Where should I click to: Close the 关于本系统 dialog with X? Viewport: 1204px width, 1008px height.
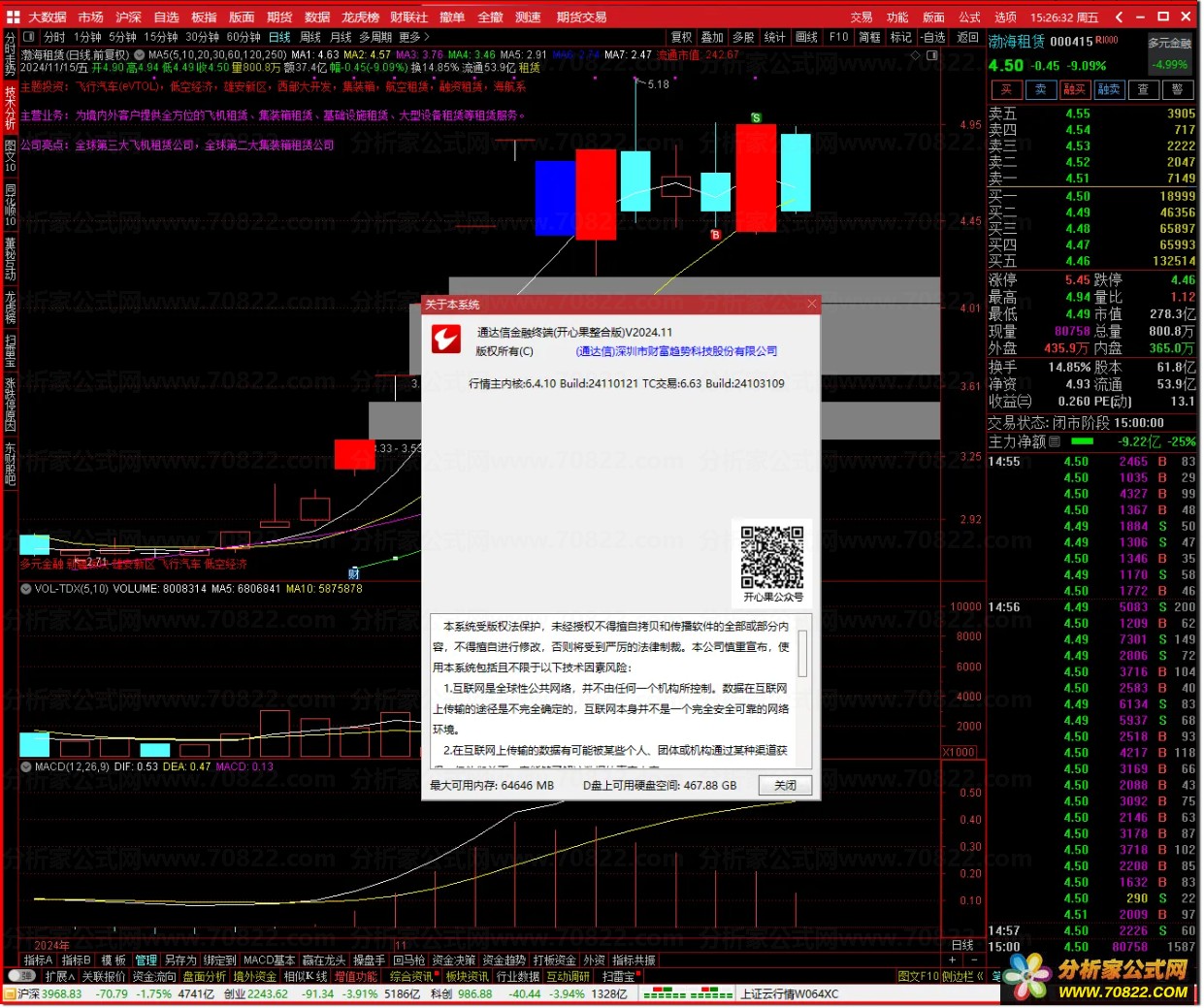812,304
